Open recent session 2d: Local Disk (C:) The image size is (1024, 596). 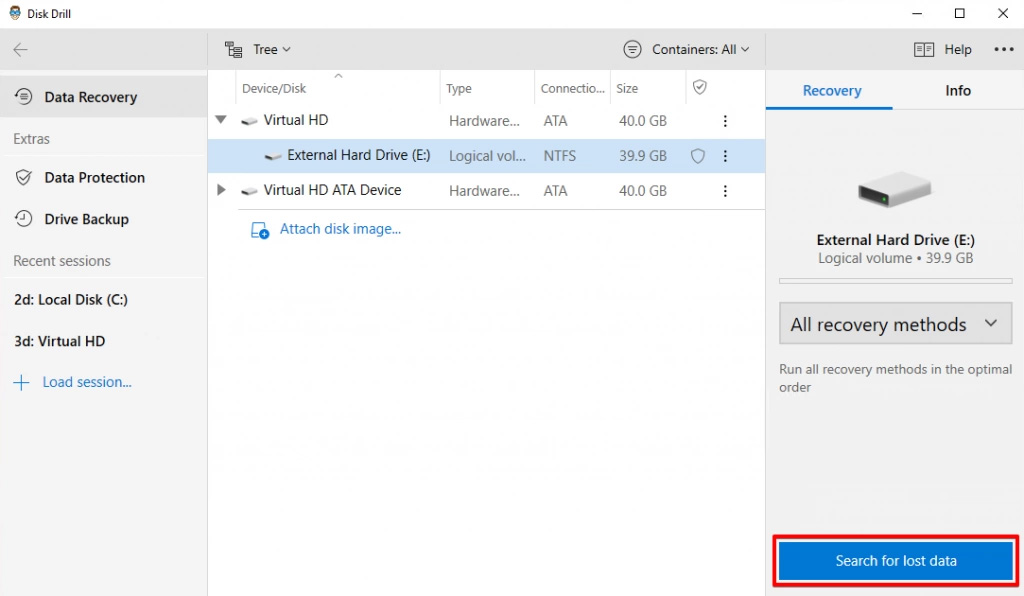71,300
